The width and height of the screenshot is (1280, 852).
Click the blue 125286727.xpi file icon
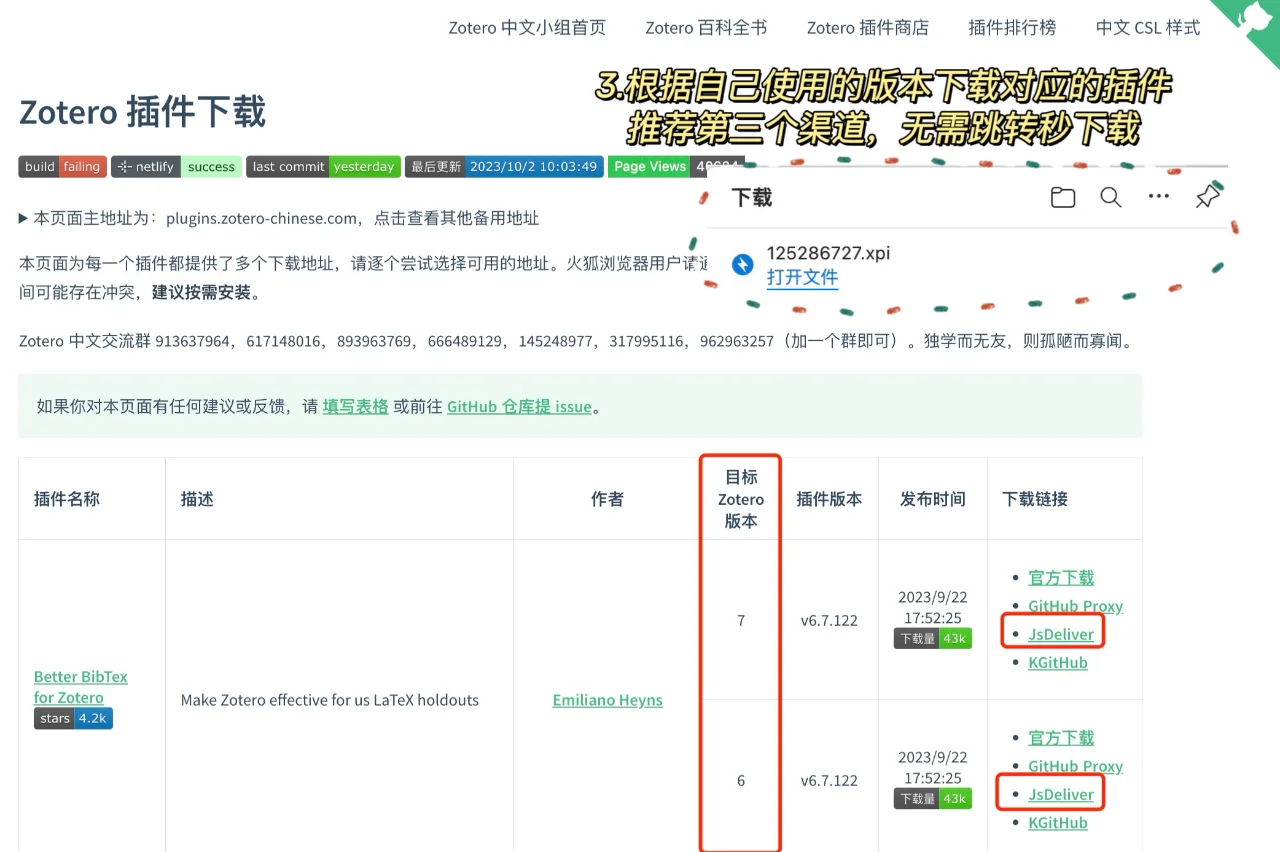741,263
